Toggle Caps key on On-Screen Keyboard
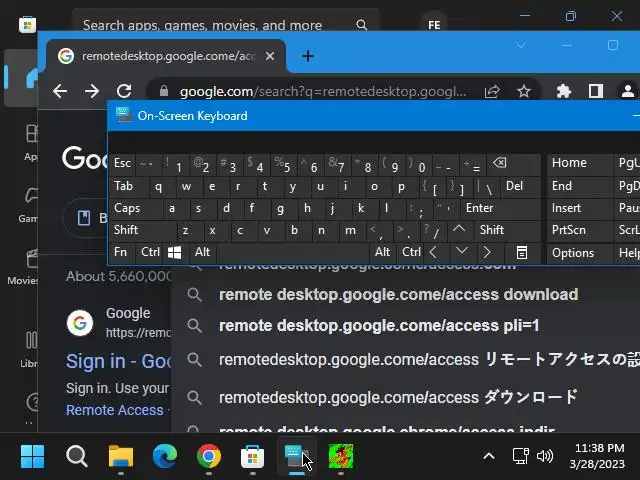The width and height of the screenshot is (640, 480). 135,208
